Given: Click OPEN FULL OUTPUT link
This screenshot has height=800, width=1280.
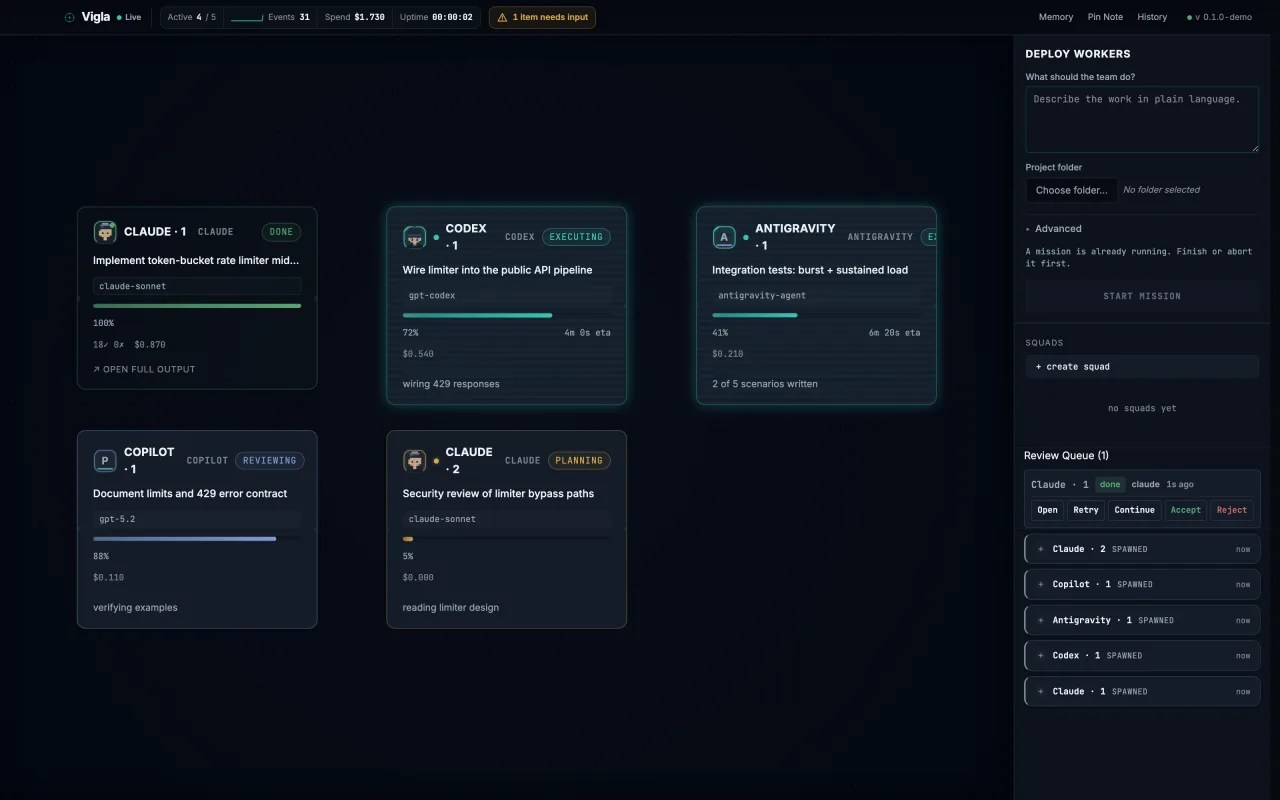Looking at the screenshot, I should 144,369.
